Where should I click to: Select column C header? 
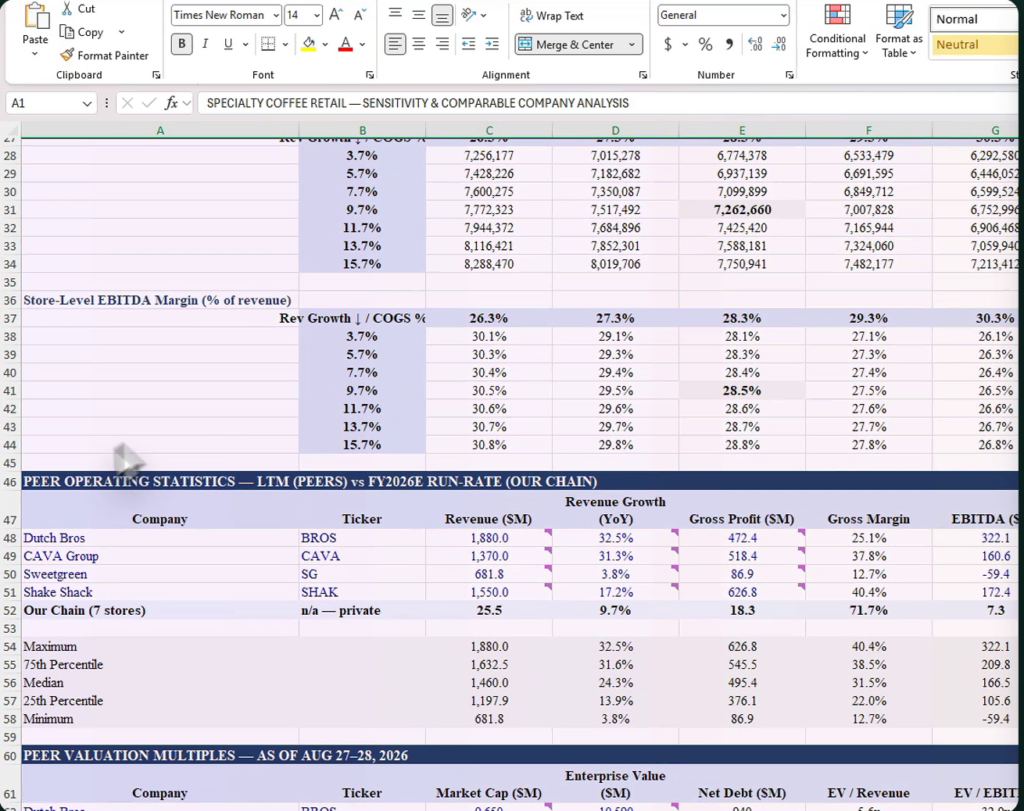(x=489, y=131)
